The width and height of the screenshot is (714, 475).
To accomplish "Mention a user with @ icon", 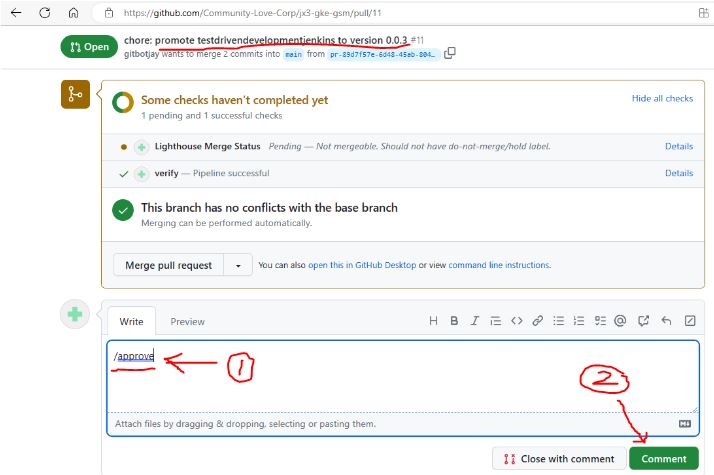I will click(620, 321).
